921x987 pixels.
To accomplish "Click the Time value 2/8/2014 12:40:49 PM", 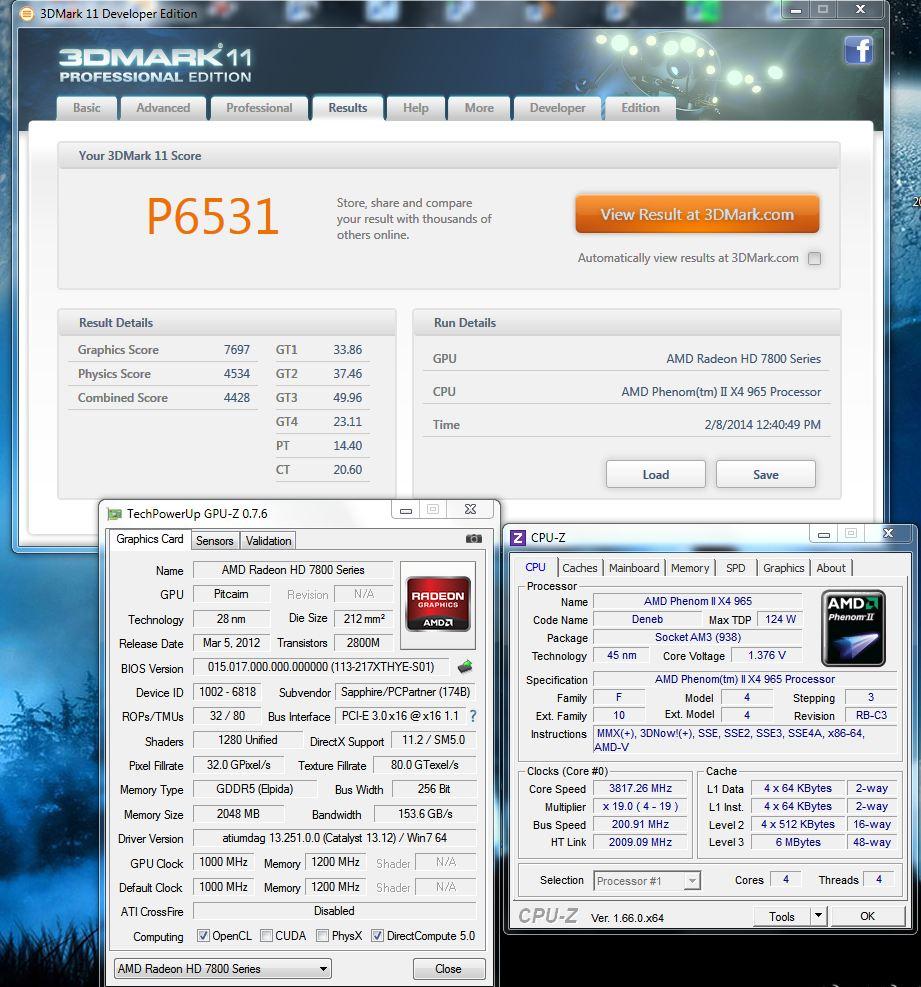I will coord(762,424).
